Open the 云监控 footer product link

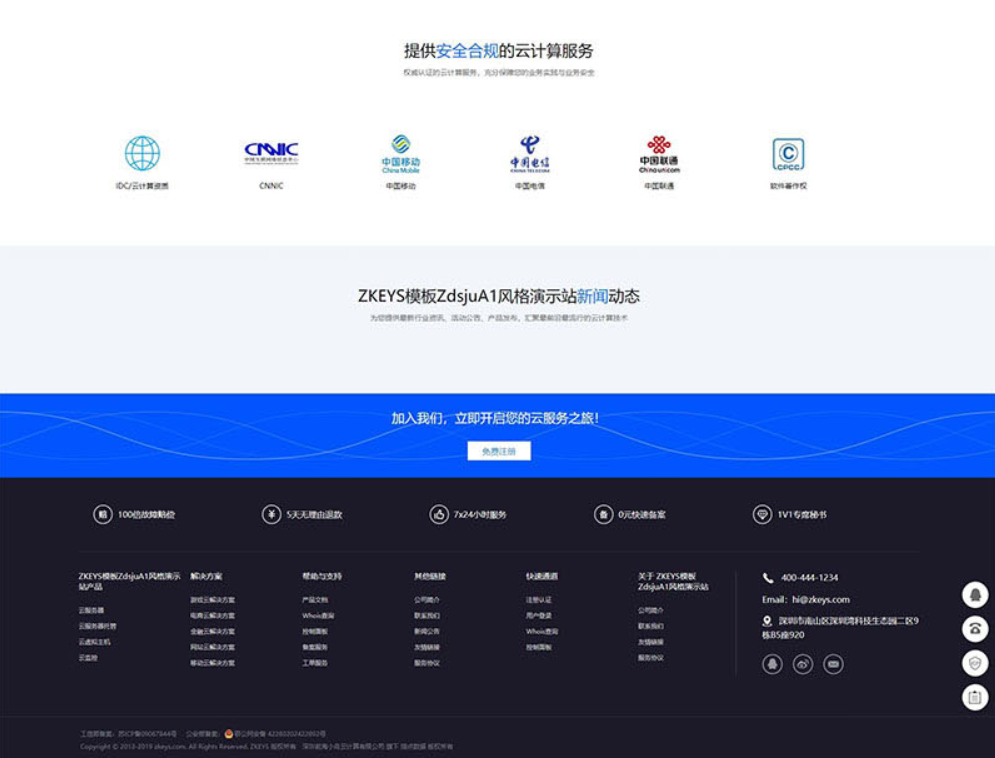pos(88,658)
